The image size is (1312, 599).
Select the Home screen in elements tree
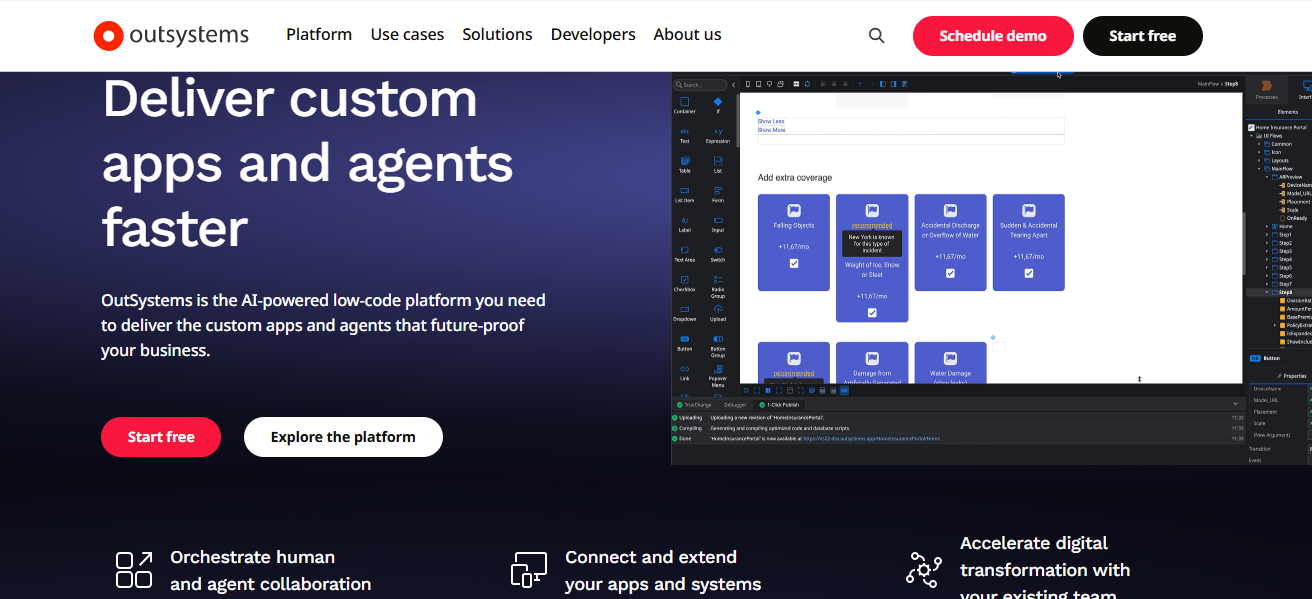[x=1283, y=226]
